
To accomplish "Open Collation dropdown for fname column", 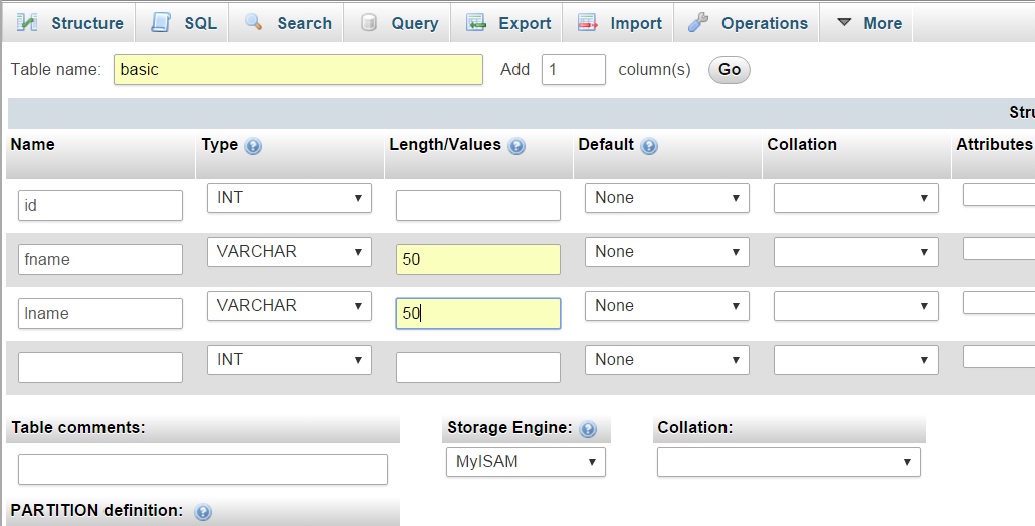I will pyautogui.click(x=856, y=252).
